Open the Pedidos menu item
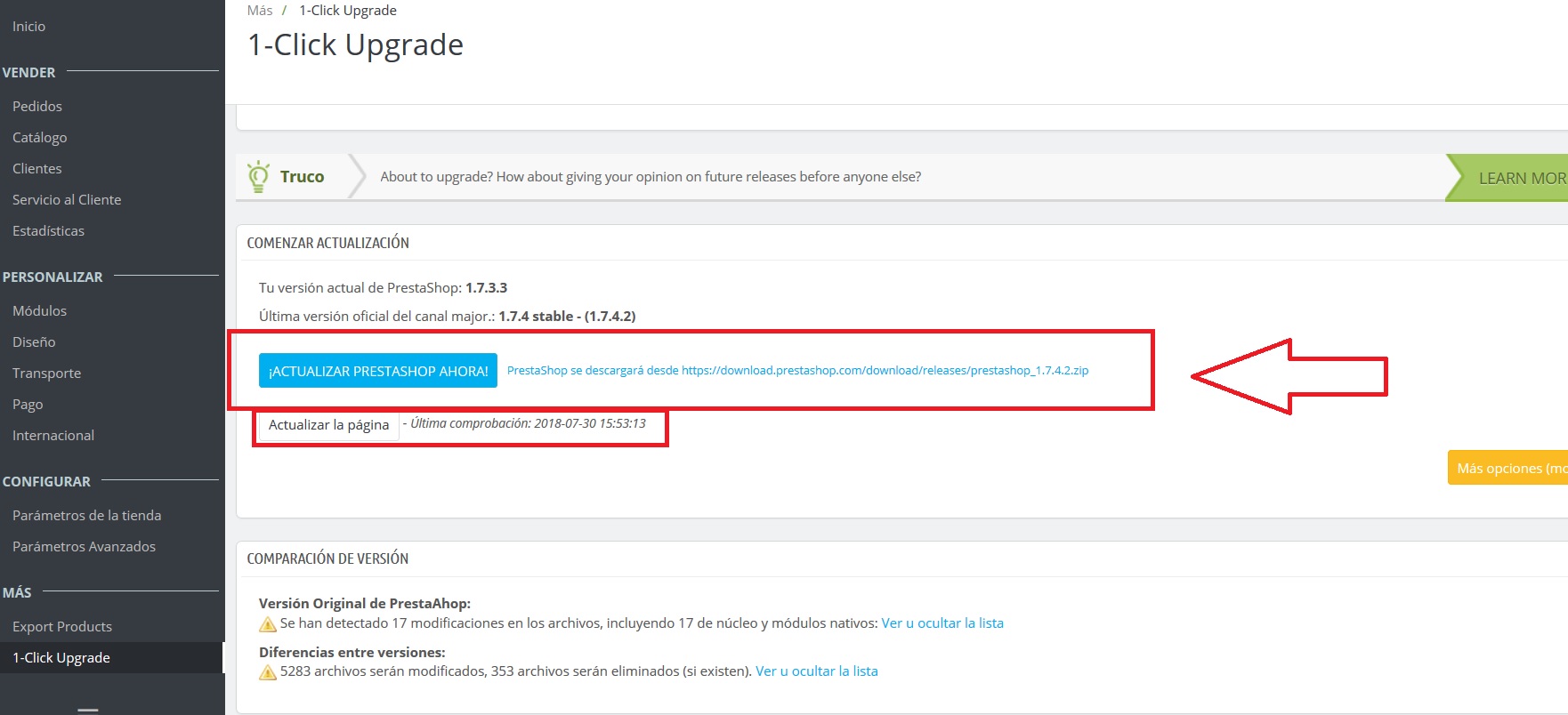This screenshot has height=715, width=1568. (37, 106)
